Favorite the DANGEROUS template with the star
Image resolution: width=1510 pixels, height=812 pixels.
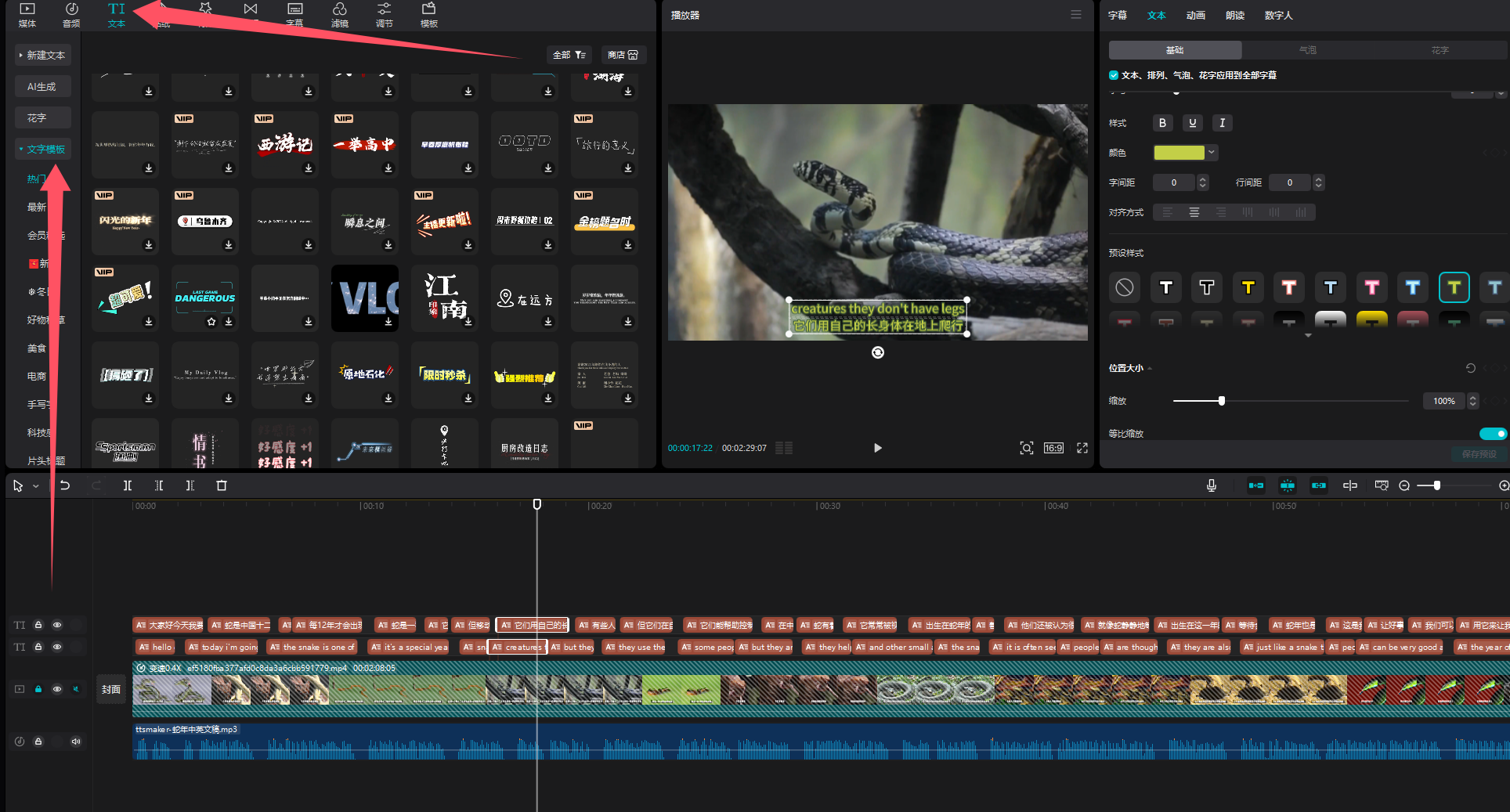211,322
